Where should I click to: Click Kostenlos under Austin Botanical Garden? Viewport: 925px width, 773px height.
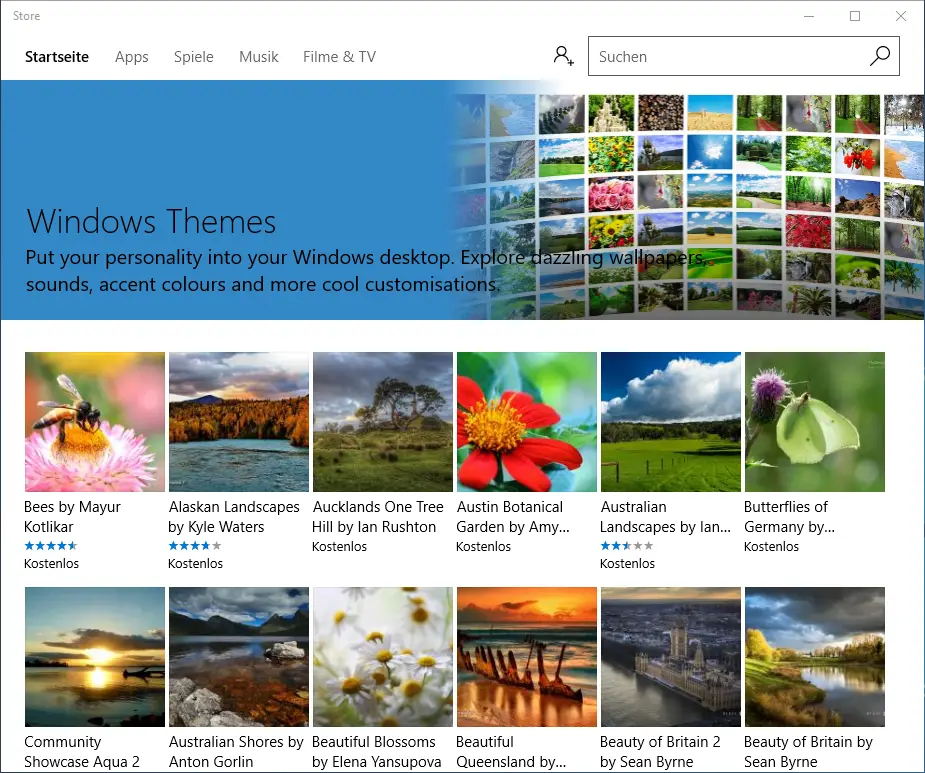tap(483, 546)
